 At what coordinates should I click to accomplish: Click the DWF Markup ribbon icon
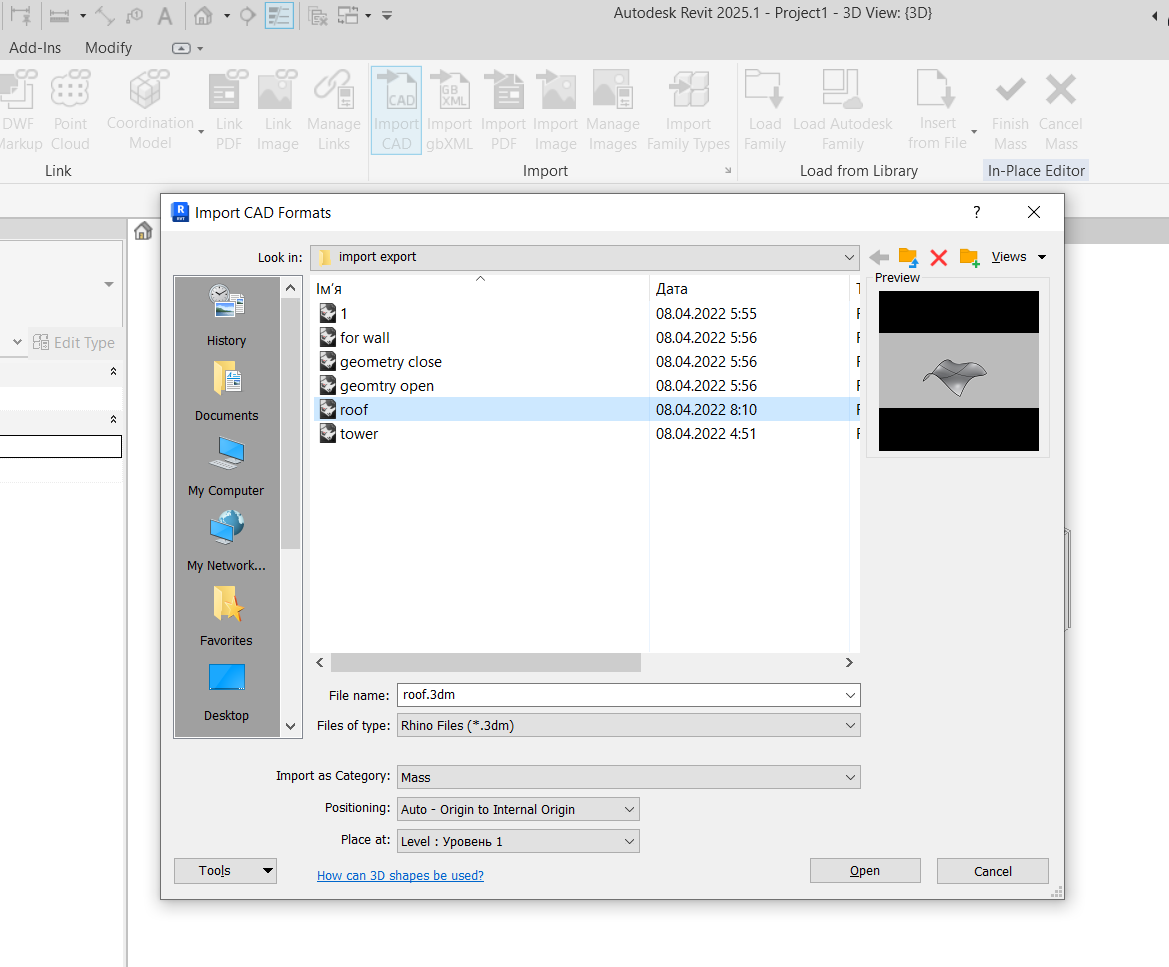pos(19,110)
